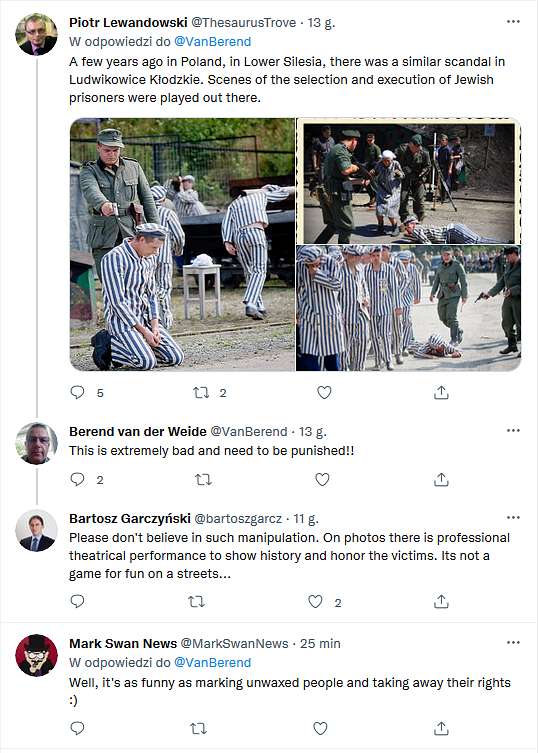This screenshot has width=539, height=753.
Task: Like Bartosz Garczyński's tweet
Action: pos(315,601)
